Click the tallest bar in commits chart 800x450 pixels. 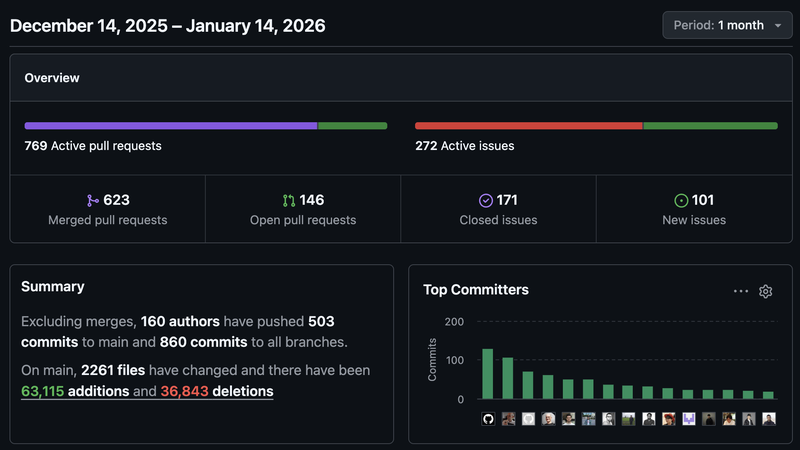[488, 374]
